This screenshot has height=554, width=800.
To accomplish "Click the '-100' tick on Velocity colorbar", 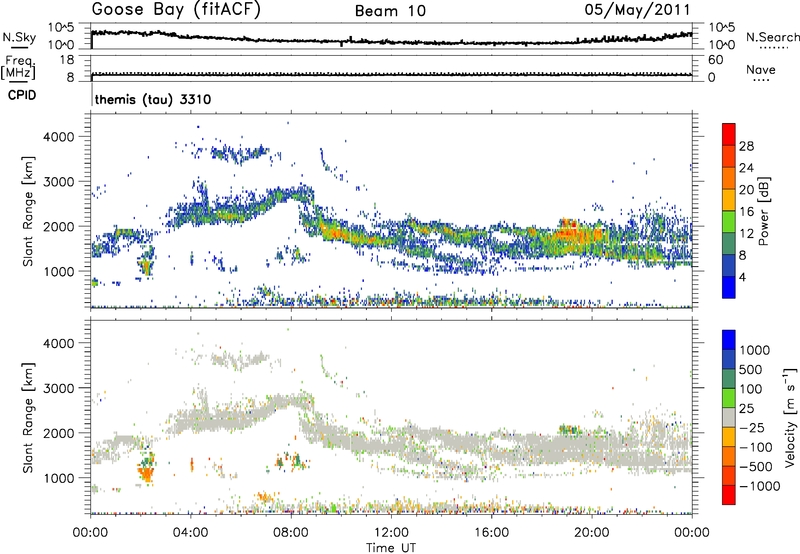I will tap(756, 447).
